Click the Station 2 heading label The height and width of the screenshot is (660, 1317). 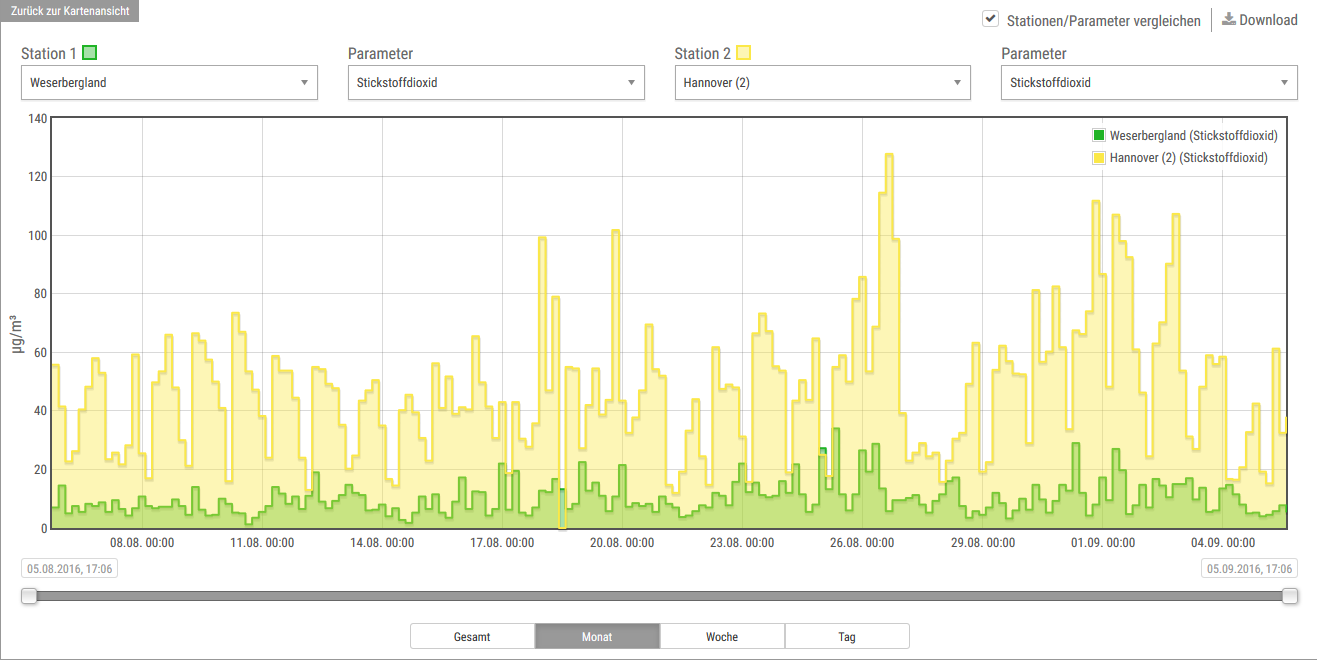tap(703, 53)
